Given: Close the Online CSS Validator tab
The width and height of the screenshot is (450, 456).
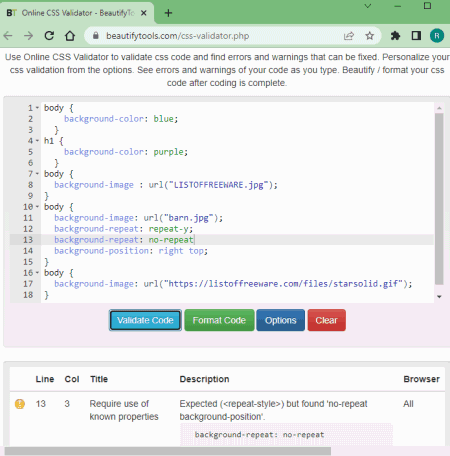Looking at the screenshot, I should (x=144, y=13).
